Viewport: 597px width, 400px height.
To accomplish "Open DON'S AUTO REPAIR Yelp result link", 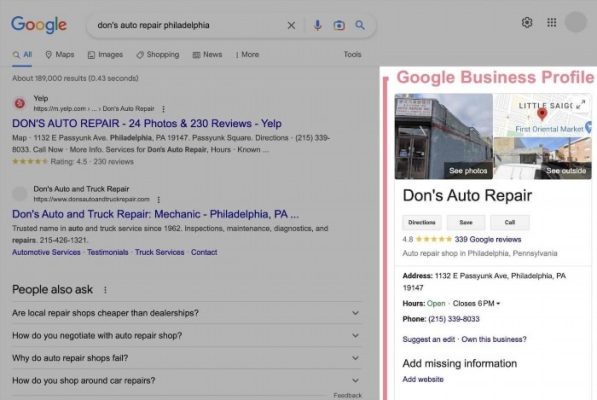I will (147, 124).
